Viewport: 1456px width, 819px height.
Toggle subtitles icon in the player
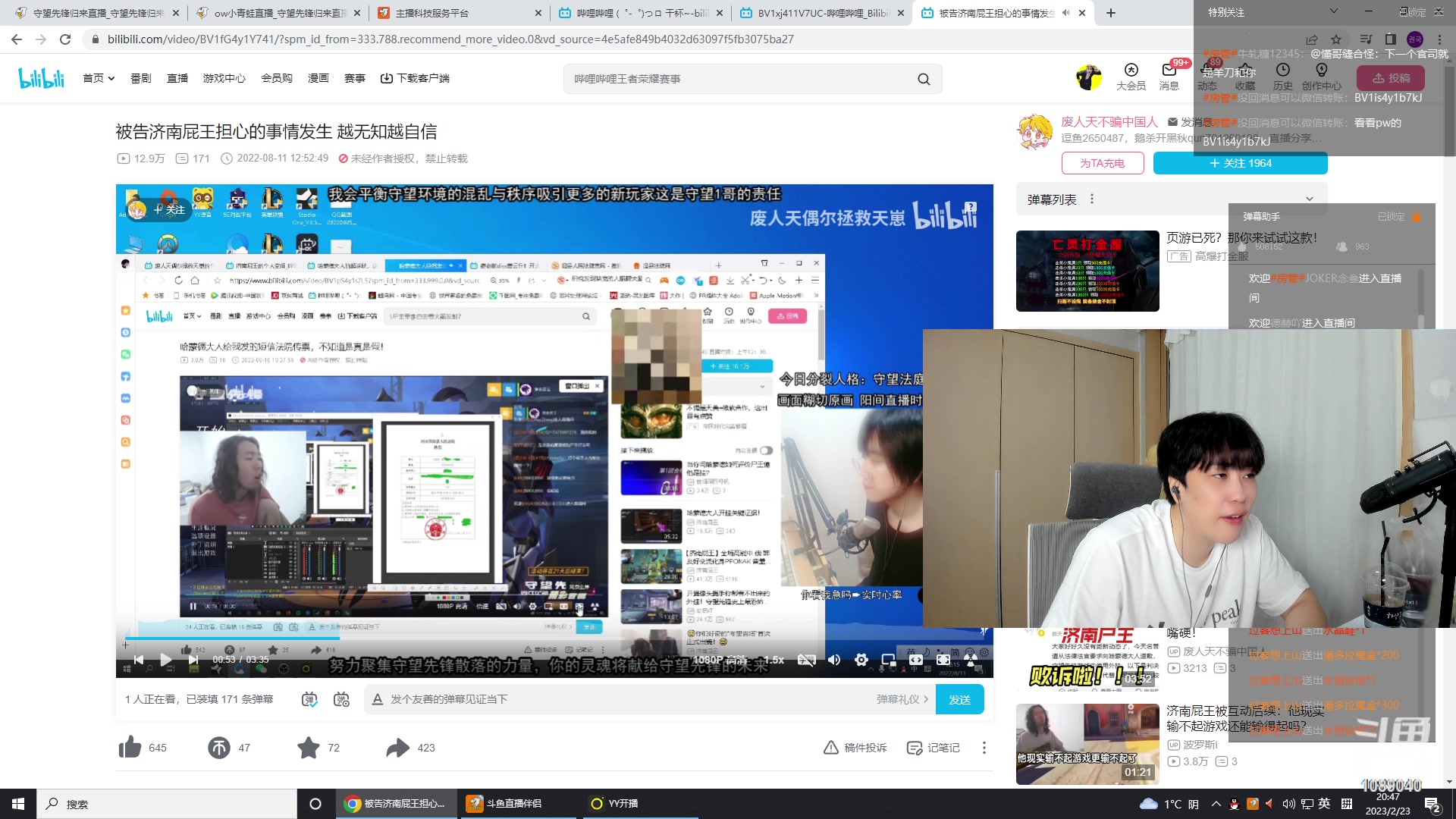tap(807, 660)
